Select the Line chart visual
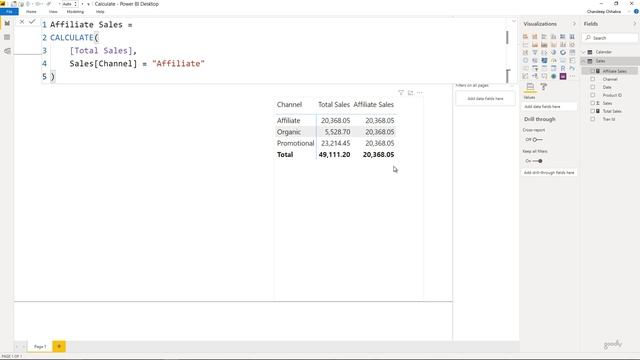Viewport: 640px width, 360px height. coord(525,44)
